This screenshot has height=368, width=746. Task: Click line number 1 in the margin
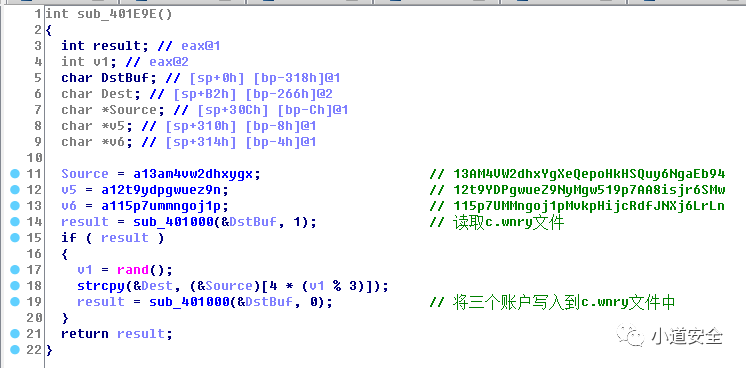[x=38, y=14]
